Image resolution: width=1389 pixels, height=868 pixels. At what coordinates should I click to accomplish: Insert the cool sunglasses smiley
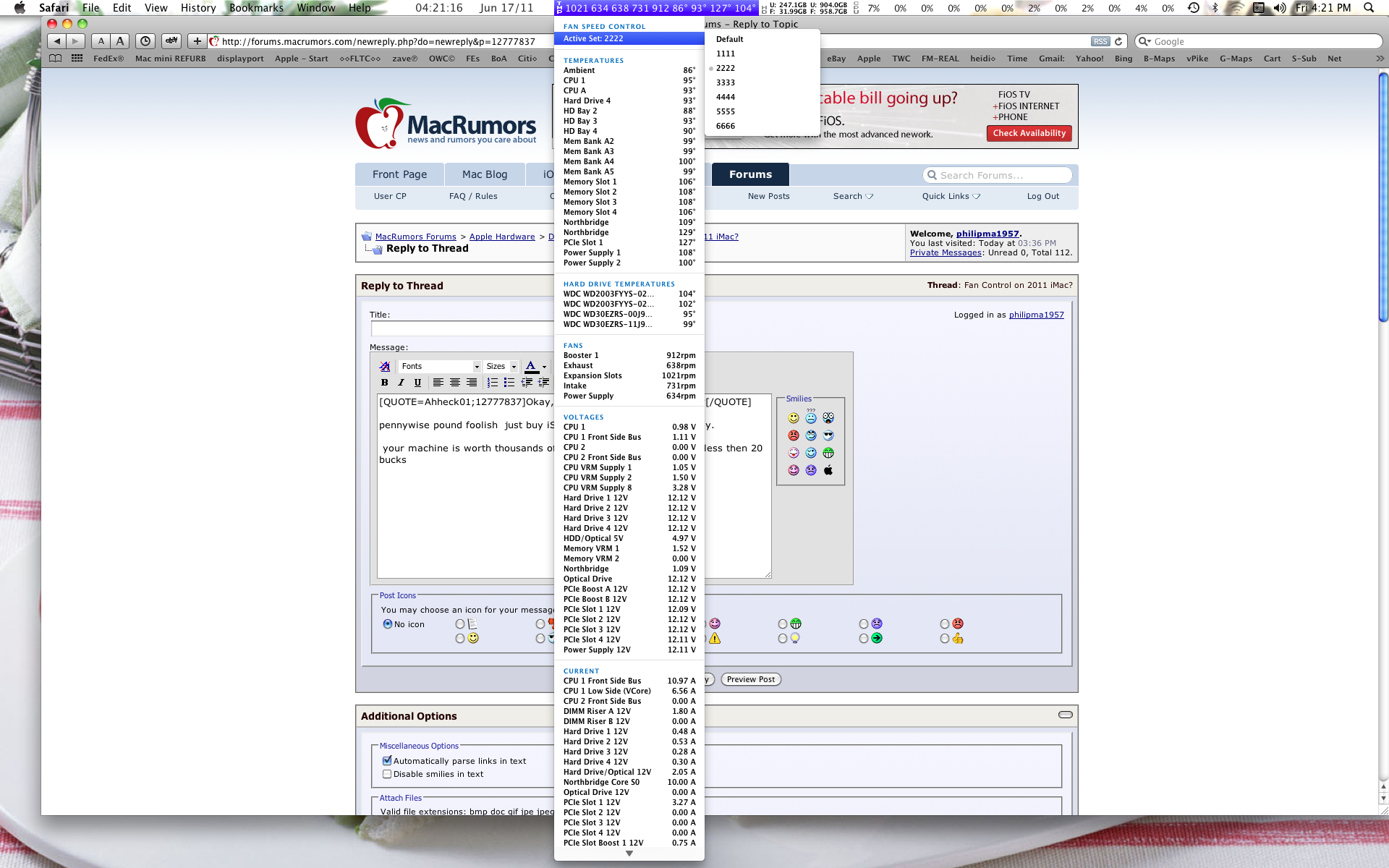click(828, 435)
